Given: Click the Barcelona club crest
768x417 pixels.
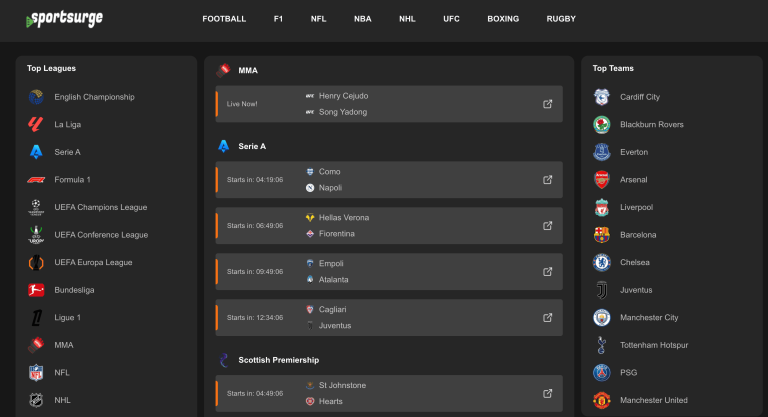Looking at the screenshot, I should [601, 235].
